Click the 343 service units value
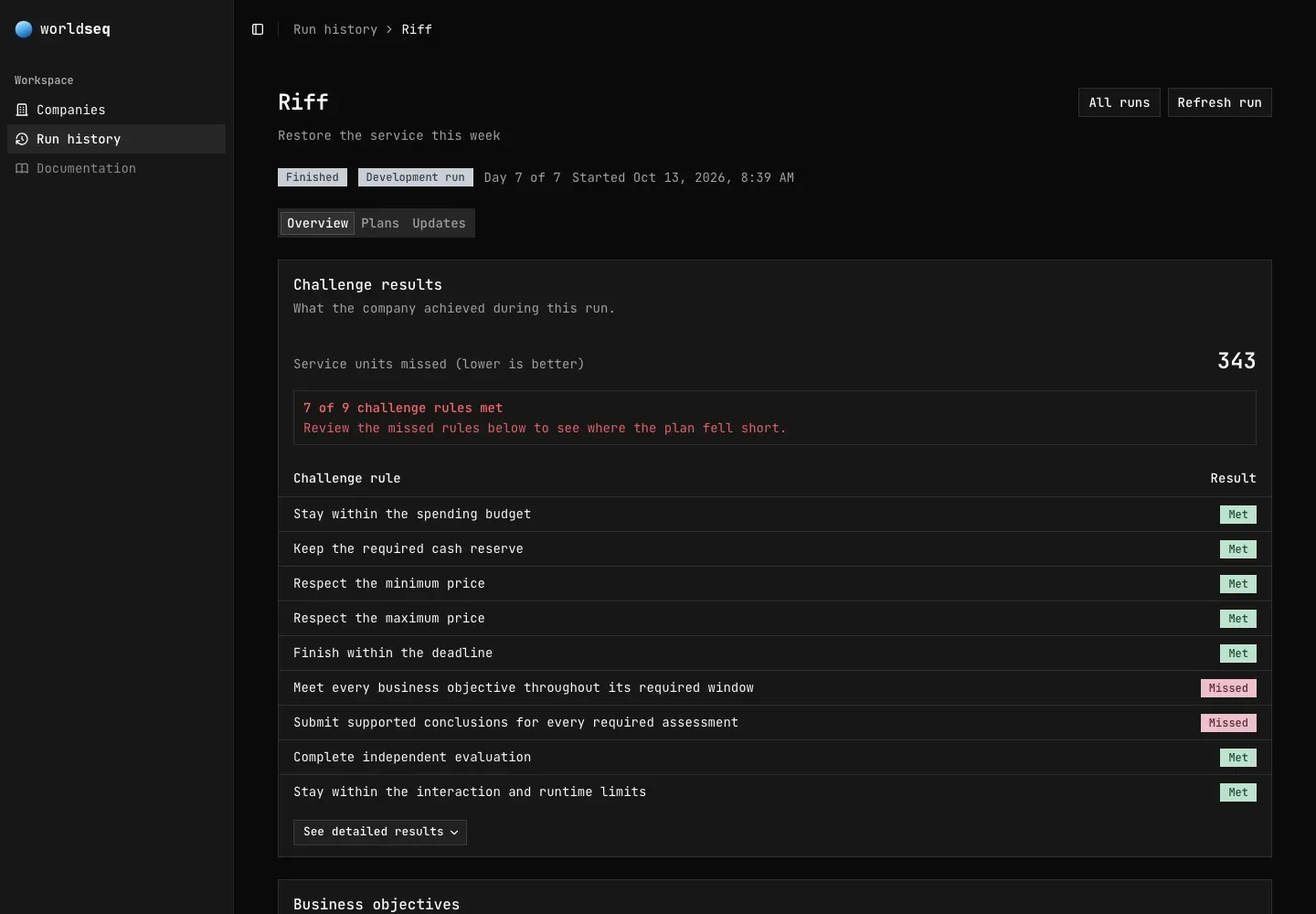This screenshot has width=1316, height=914. click(1236, 361)
